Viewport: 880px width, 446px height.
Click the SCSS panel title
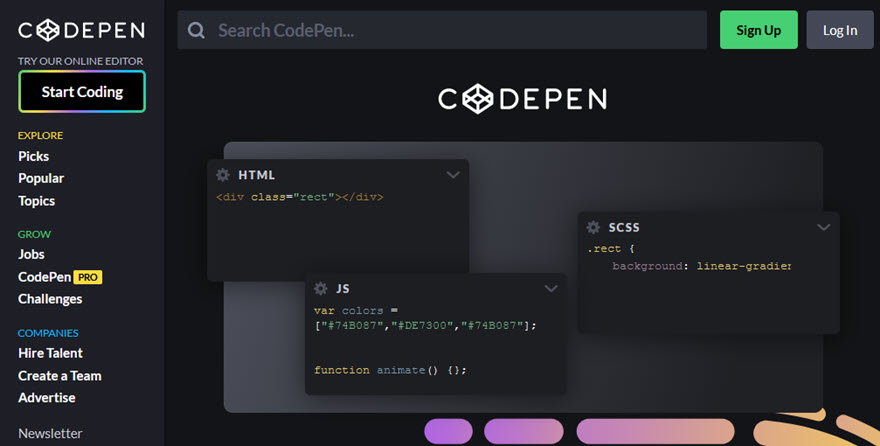click(x=624, y=227)
